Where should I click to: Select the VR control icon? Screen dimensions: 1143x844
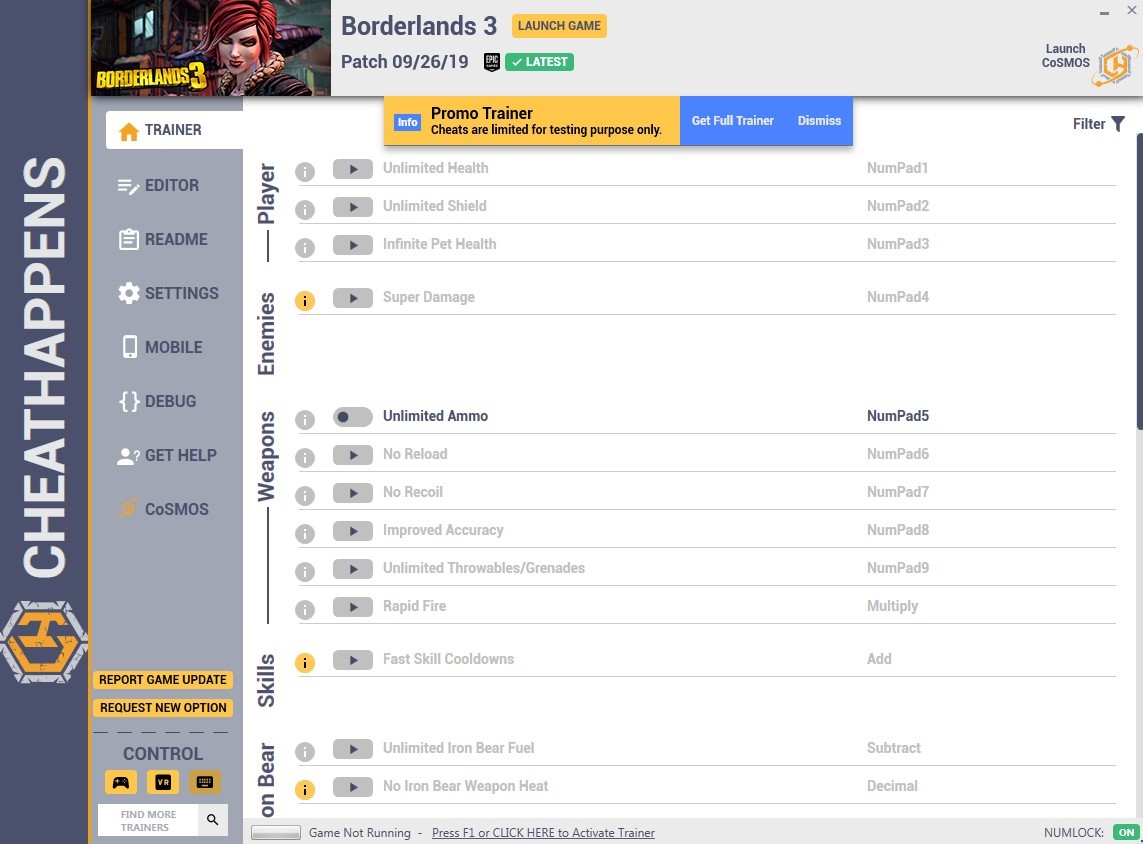coord(163,782)
